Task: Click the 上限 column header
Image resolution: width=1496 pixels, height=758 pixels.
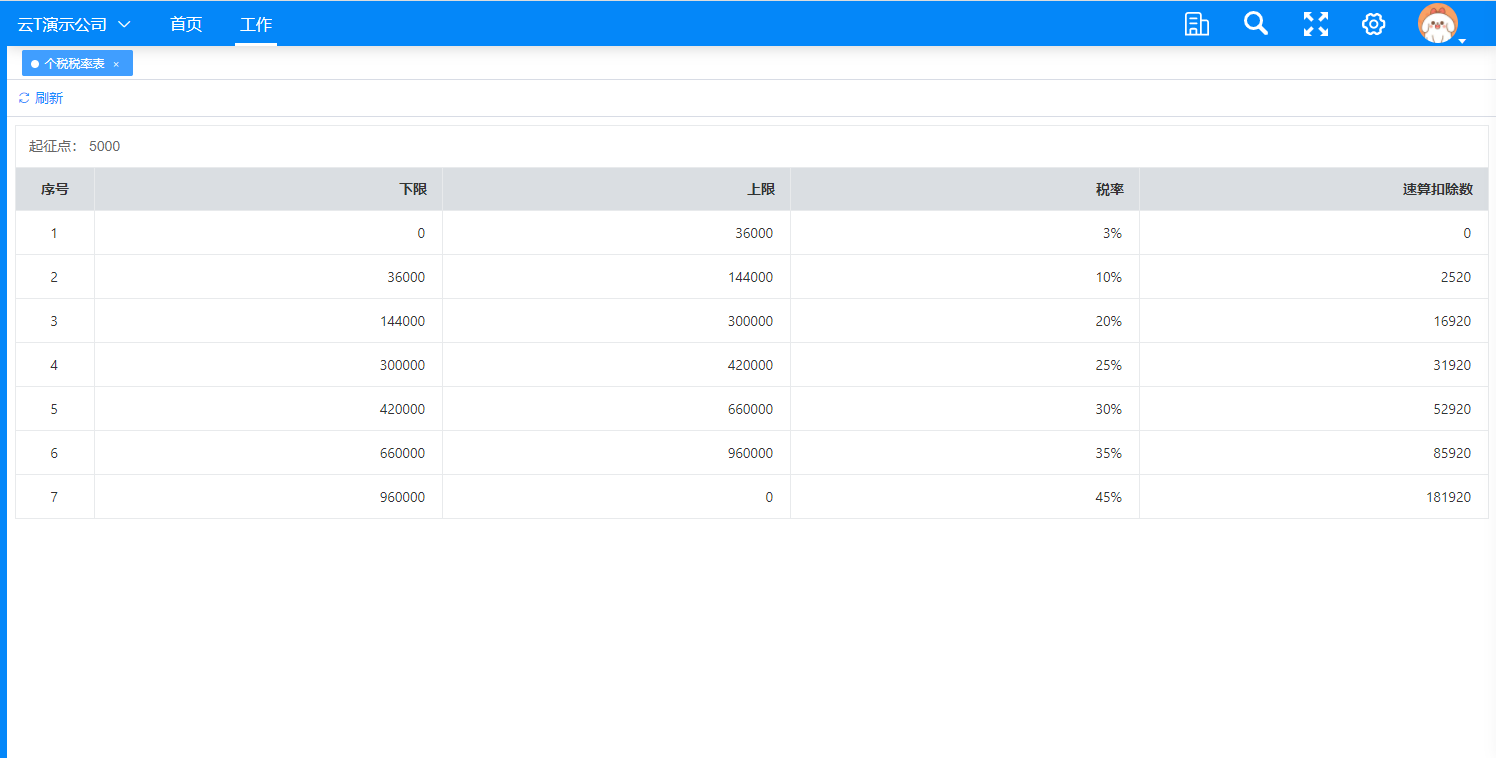Action: pyautogui.click(x=760, y=189)
